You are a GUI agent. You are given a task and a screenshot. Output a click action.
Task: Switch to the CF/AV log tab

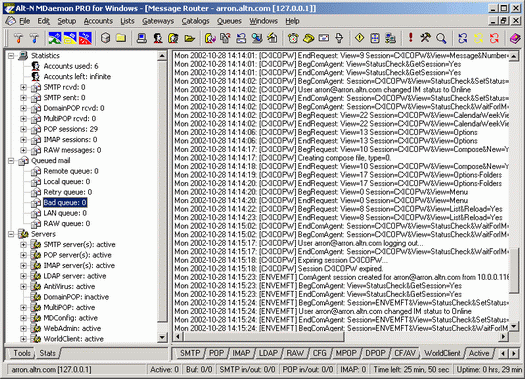[404, 353]
